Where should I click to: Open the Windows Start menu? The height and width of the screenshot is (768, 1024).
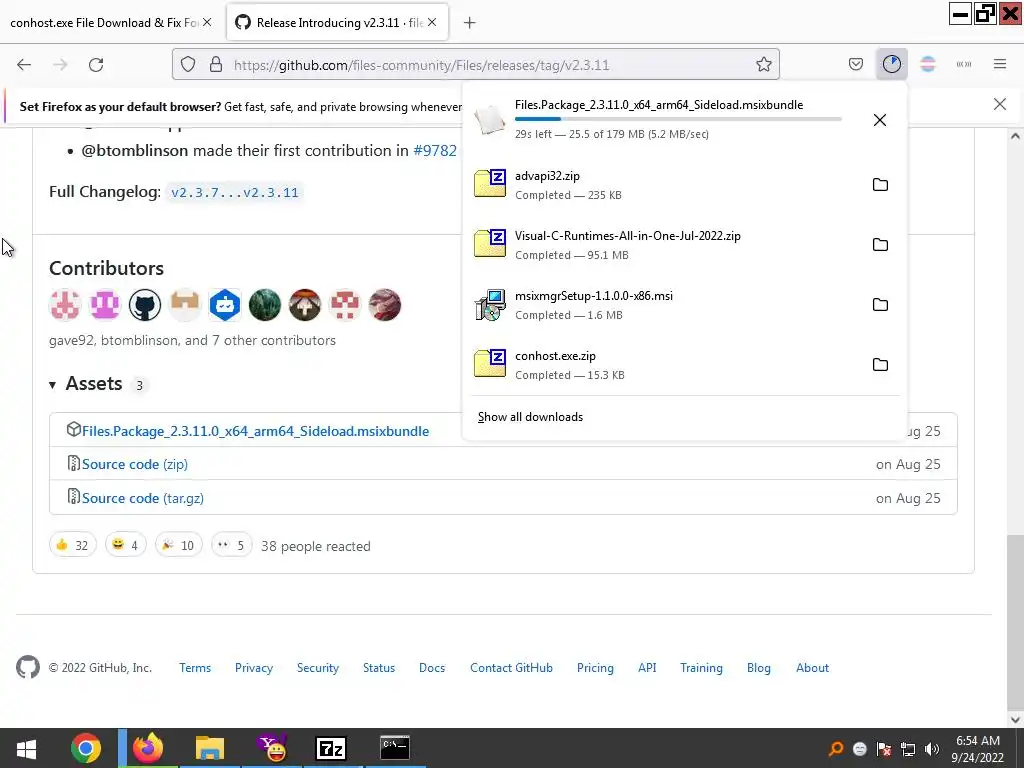[x=26, y=748]
